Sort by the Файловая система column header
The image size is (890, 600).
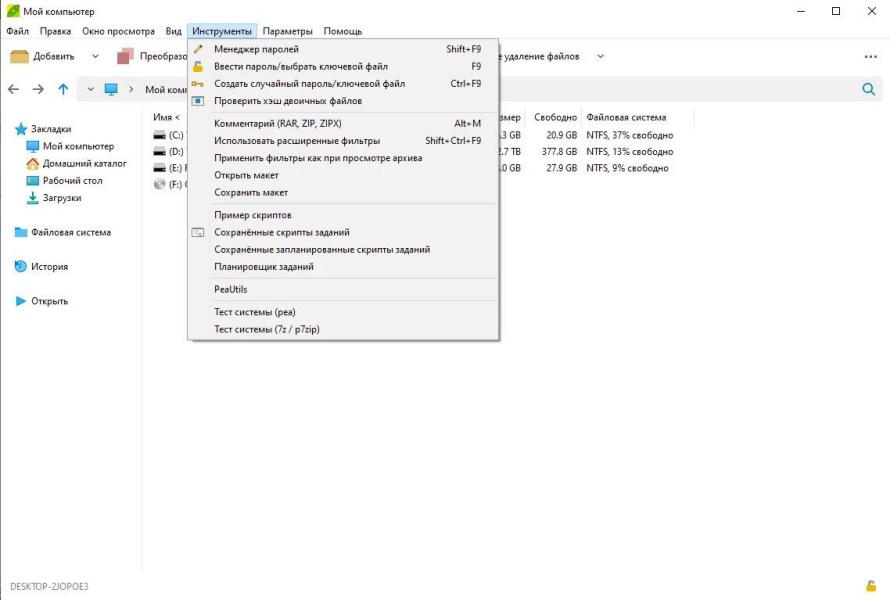coord(626,118)
